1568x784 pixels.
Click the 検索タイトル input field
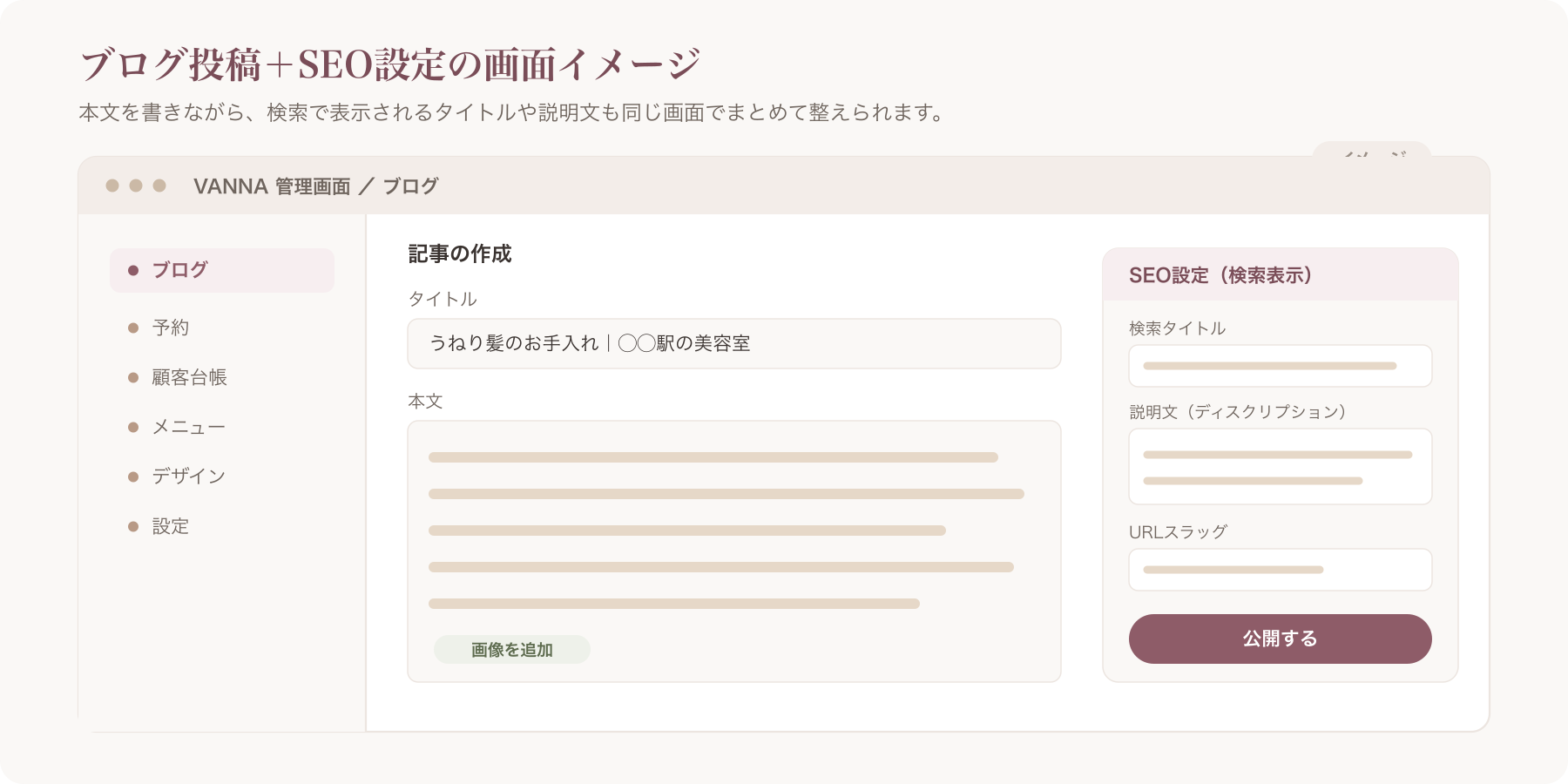1281,366
